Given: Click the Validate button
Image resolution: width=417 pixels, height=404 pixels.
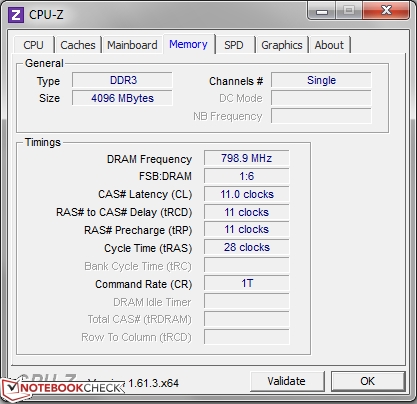Looking at the screenshot, I should coord(287,381).
